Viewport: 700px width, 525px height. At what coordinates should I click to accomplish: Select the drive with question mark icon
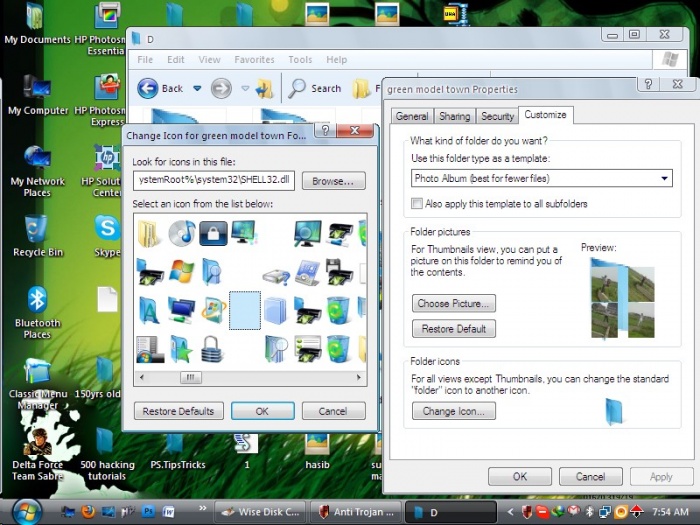276,277
